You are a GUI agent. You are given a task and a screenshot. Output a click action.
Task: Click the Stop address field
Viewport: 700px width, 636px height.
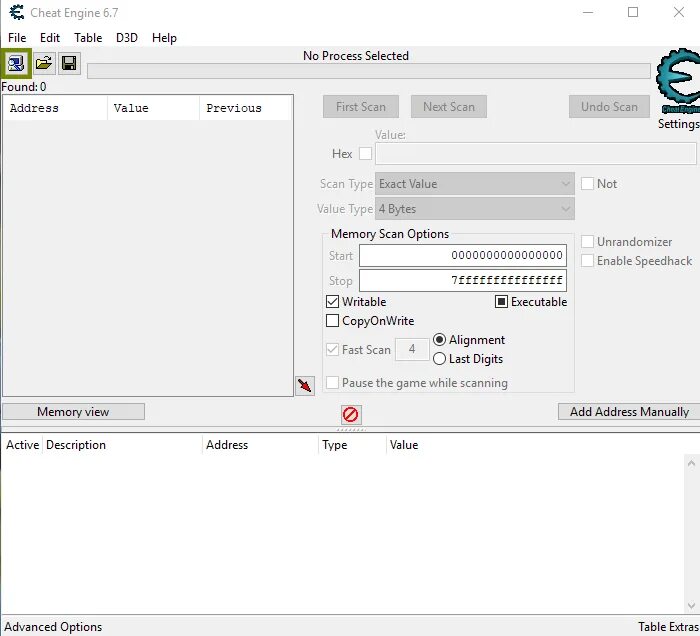(x=463, y=280)
